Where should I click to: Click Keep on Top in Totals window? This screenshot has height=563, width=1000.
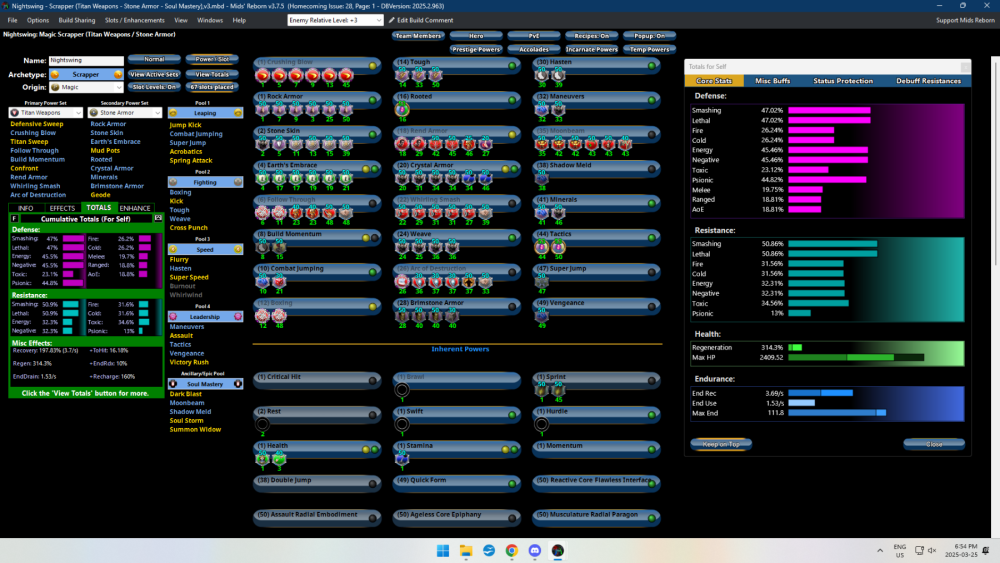pos(721,444)
